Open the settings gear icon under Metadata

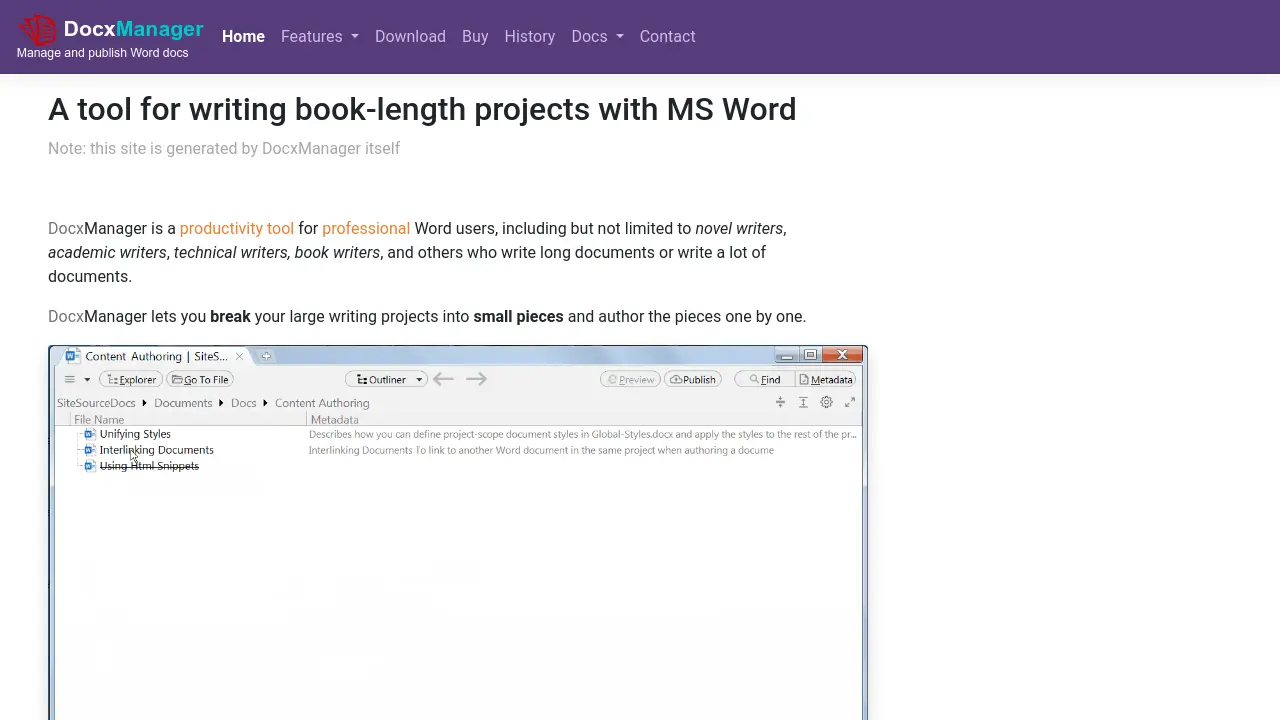click(826, 402)
